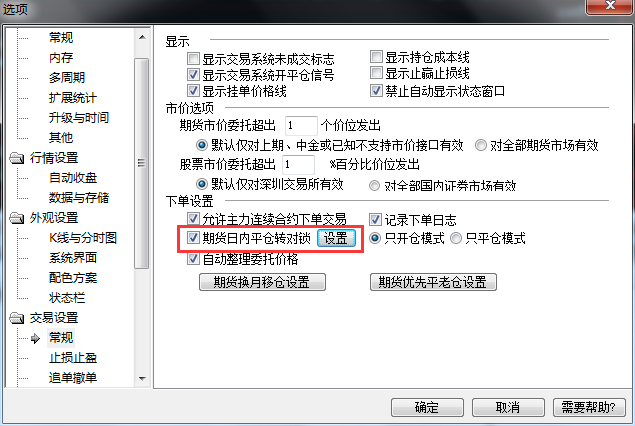Viewport: 635px width, 426px height.
Task: Click the 外观设置 folder icon
Action: coord(17,218)
